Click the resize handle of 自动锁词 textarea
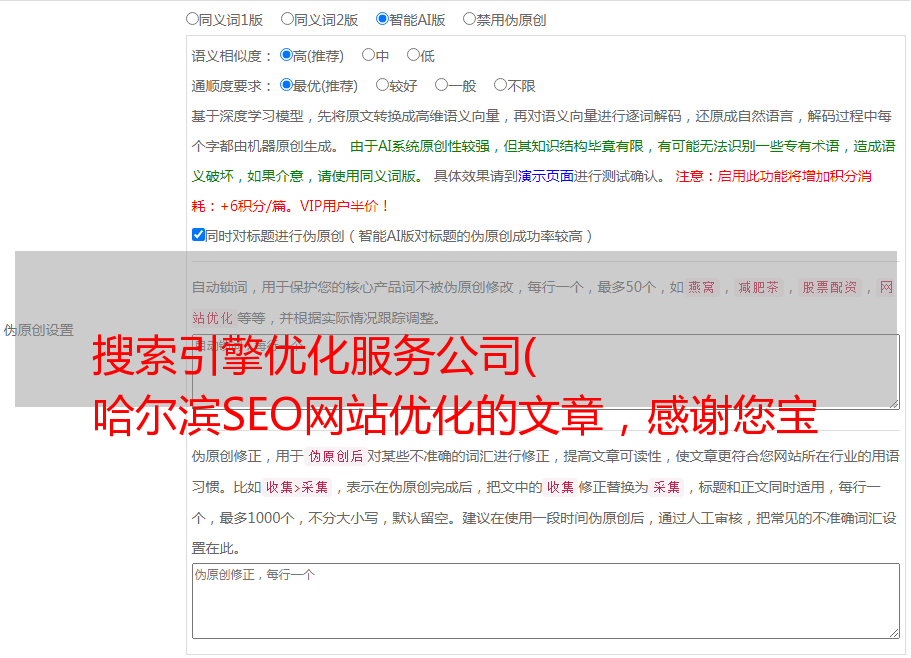This screenshot has height=658, width=911. tap(893, 402)
